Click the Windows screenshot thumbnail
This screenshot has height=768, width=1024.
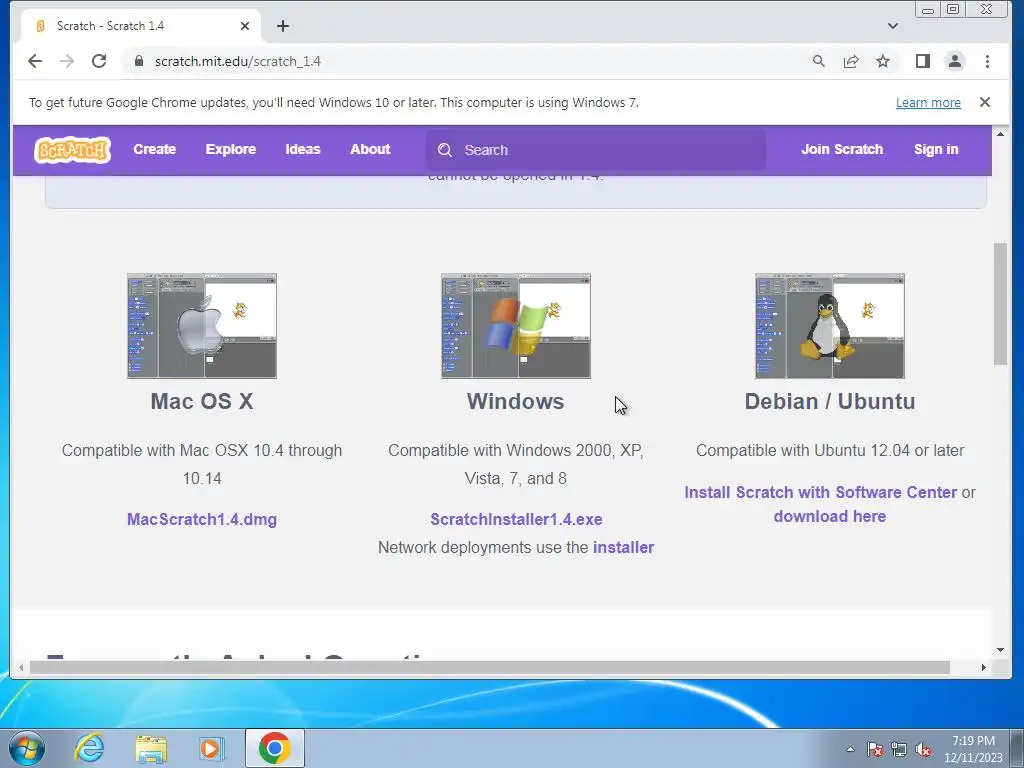(x=516, y=326)
